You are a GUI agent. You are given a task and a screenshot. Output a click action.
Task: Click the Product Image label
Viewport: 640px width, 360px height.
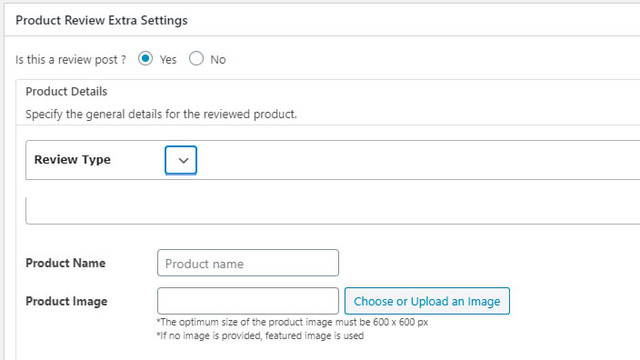[x=67, y=301]
